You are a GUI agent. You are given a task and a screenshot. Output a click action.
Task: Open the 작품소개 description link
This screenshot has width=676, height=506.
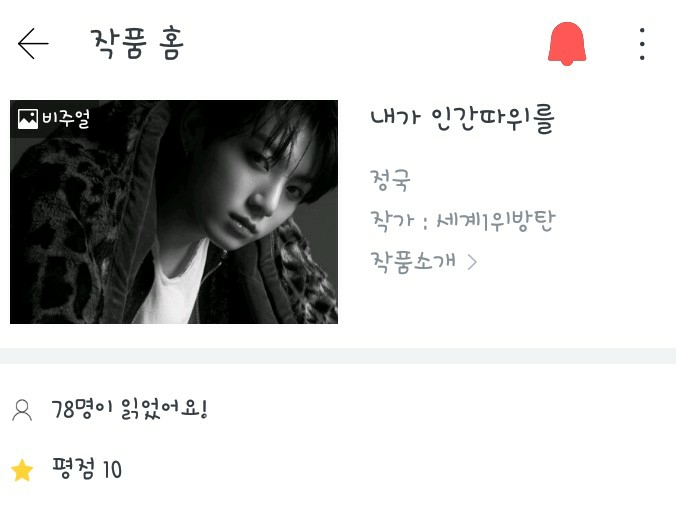pos(413,261)
